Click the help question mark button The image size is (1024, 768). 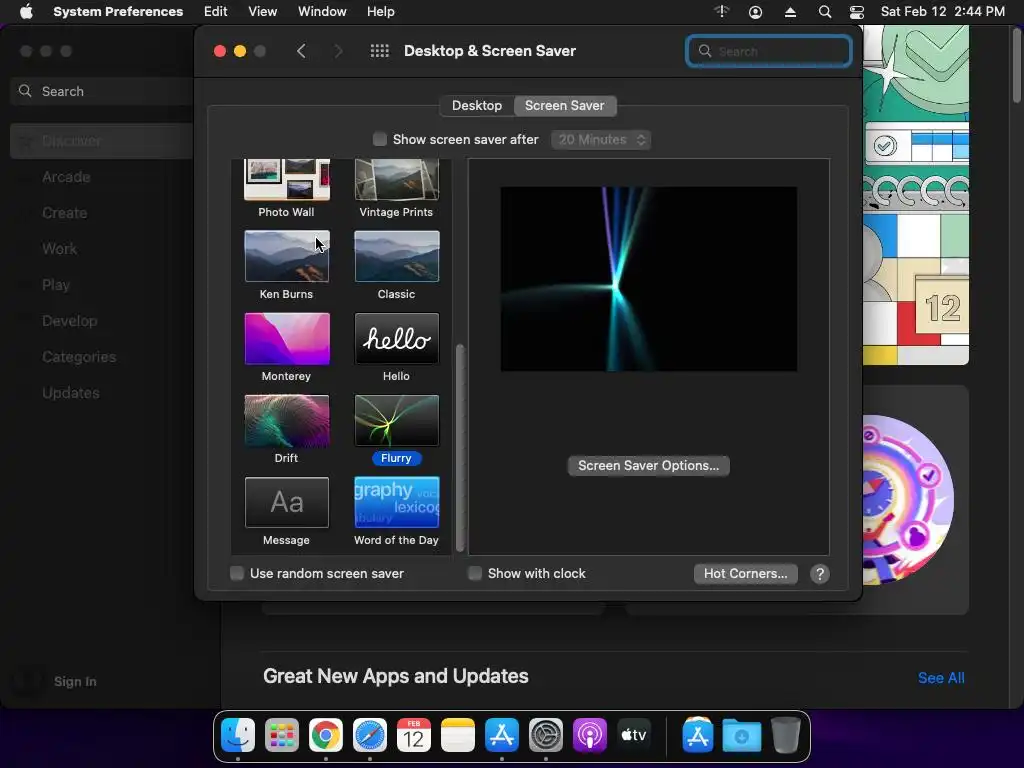coord(820,574)
